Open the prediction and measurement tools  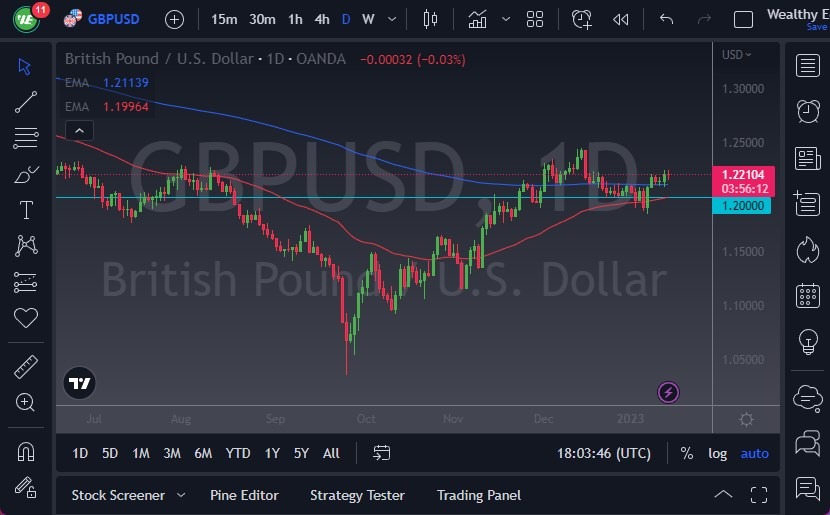(x=26, y=282)
